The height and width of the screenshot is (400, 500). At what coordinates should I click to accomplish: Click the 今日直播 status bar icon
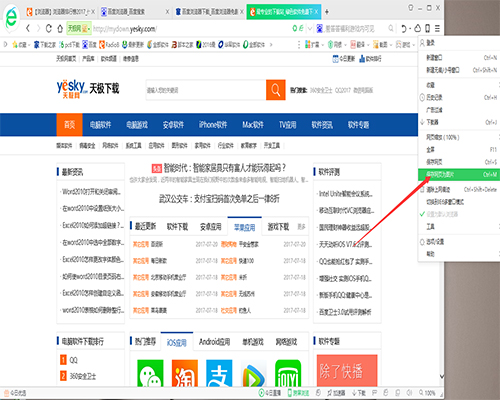270,393
